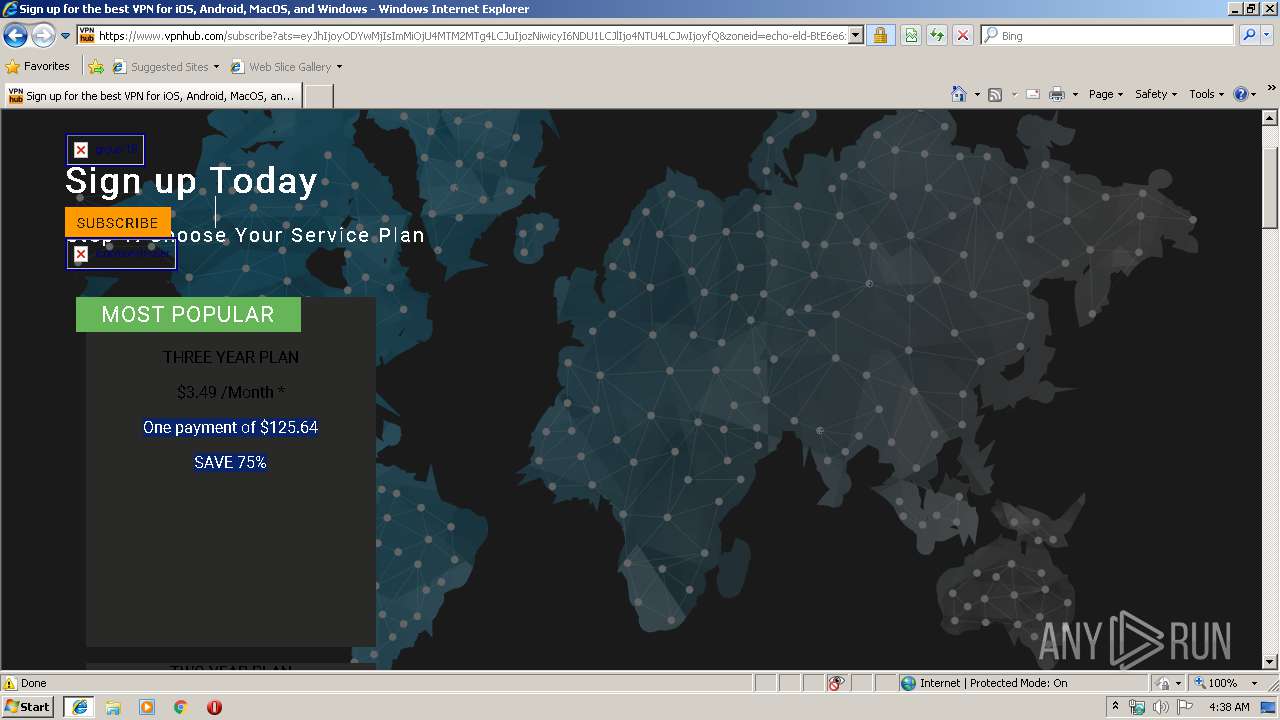1280x720 pixels.
Task: Select the MOST POPULAR green banner
Action: point(188,314)
